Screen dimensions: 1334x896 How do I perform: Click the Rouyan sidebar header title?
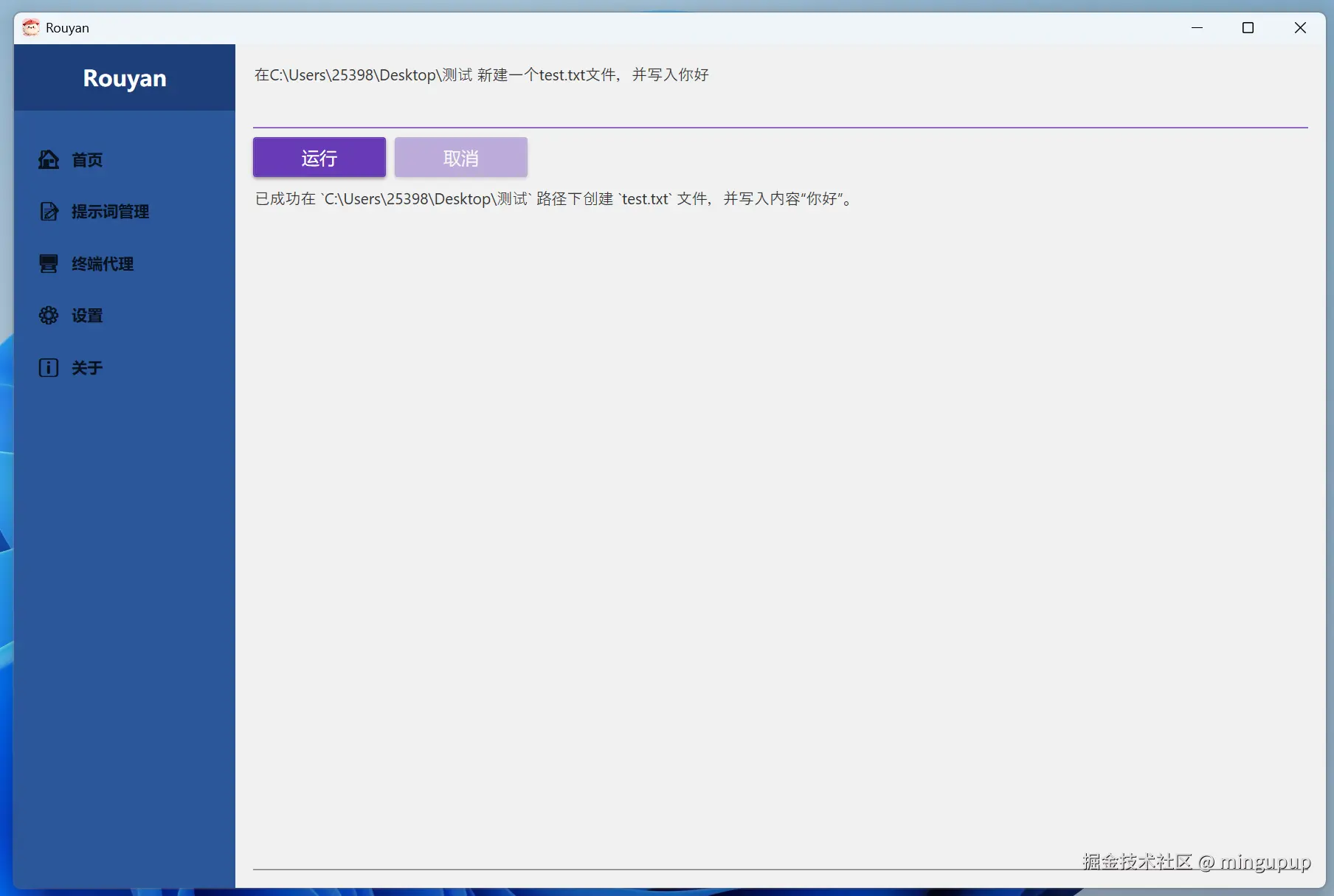(x=125, y=78)
